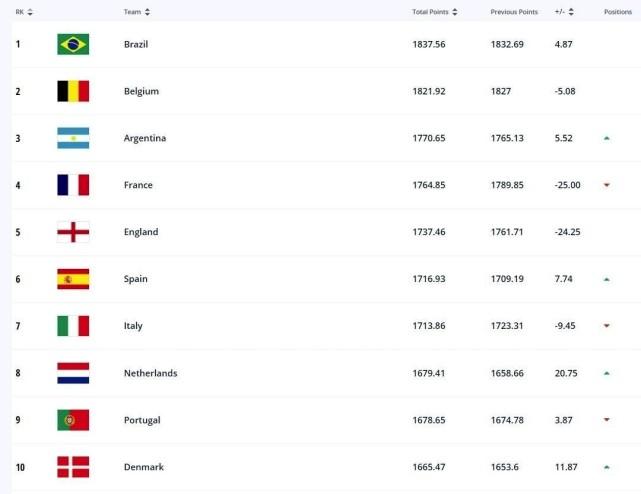641x494 pixels.
Task: Sort table by RK column
Action: [24, 12]
